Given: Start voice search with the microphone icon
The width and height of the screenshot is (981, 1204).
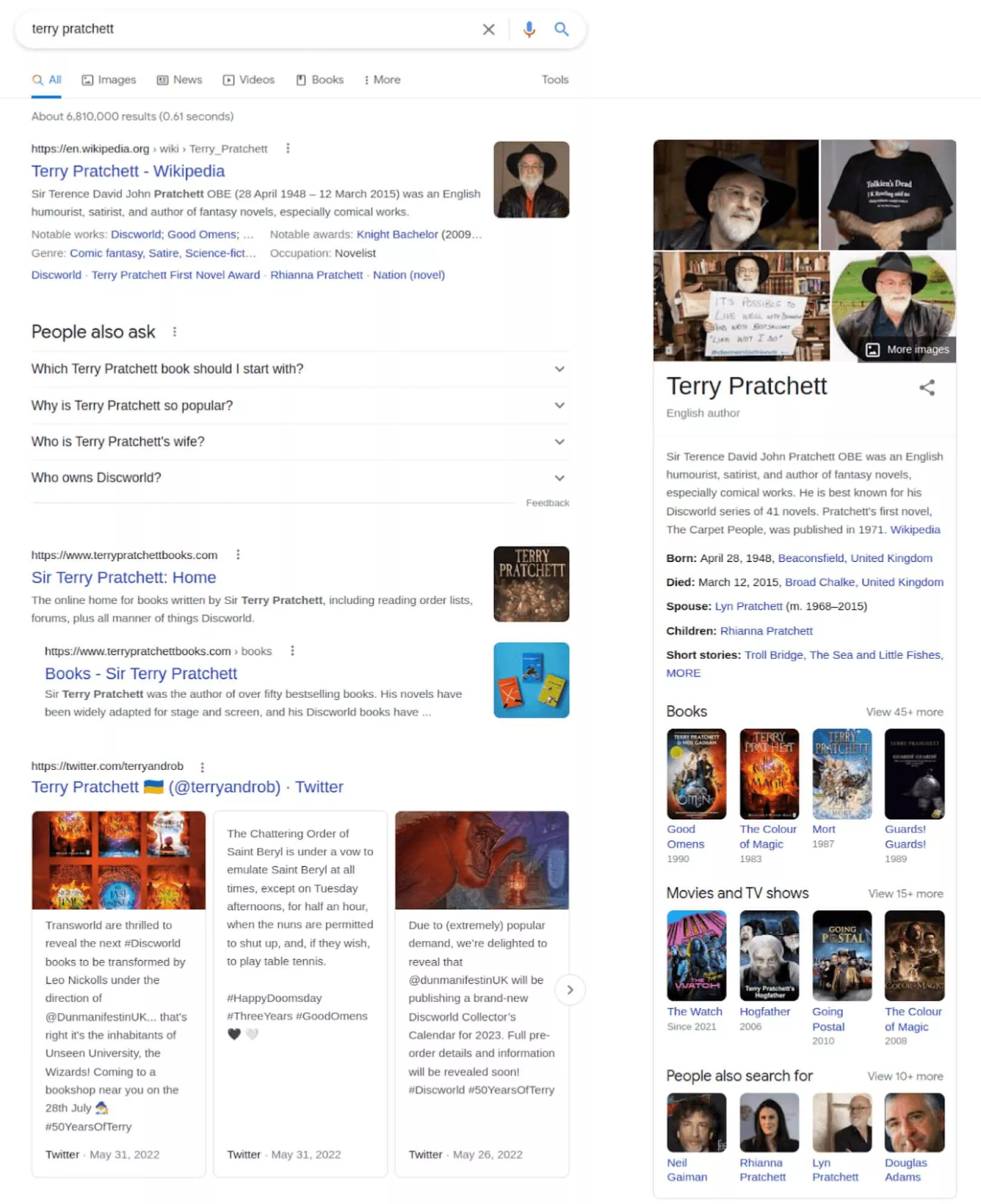Looking at the screenshot, I should (x=529, y=29).
